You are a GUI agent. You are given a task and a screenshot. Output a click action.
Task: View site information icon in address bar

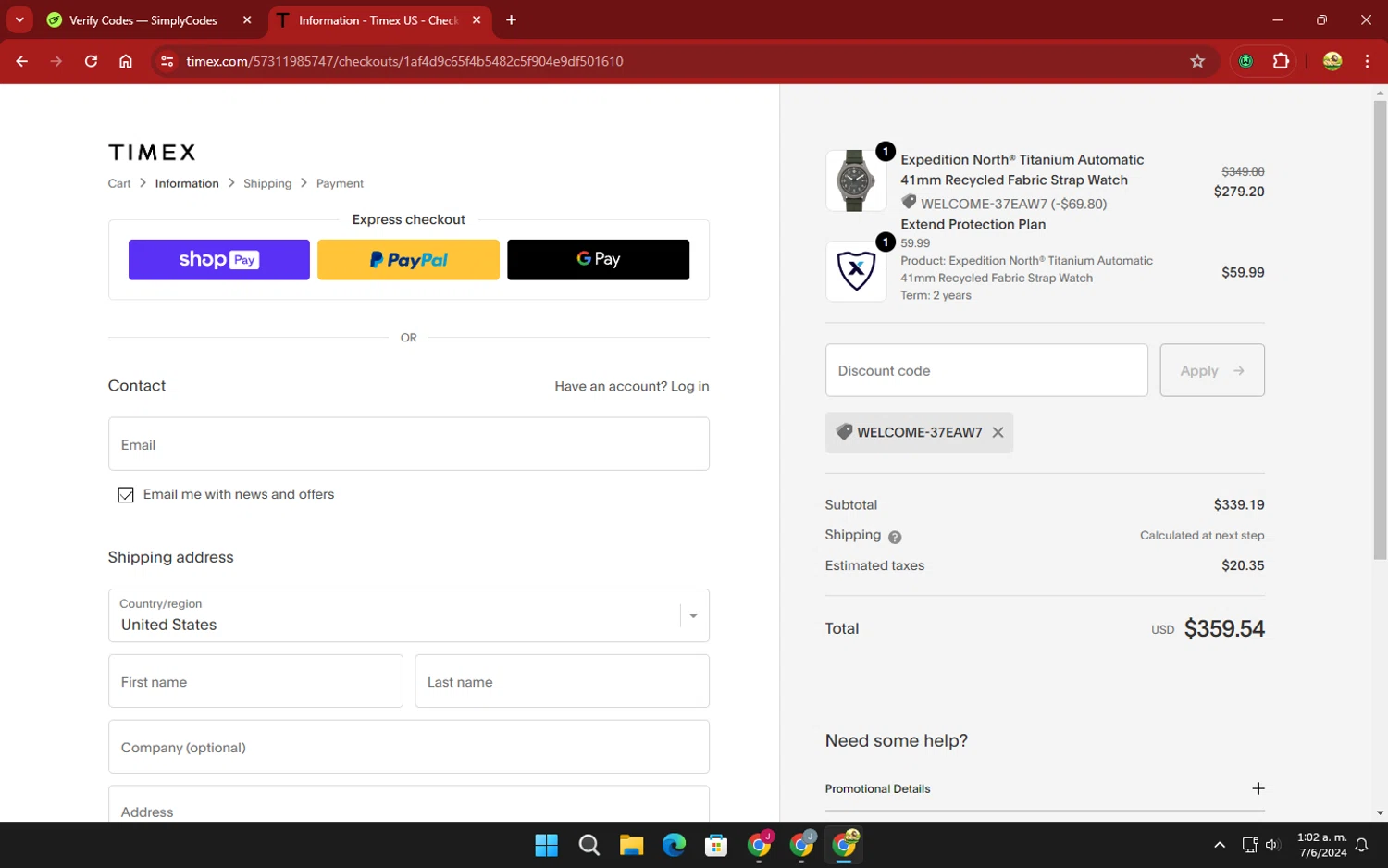(x=167, y=61)
